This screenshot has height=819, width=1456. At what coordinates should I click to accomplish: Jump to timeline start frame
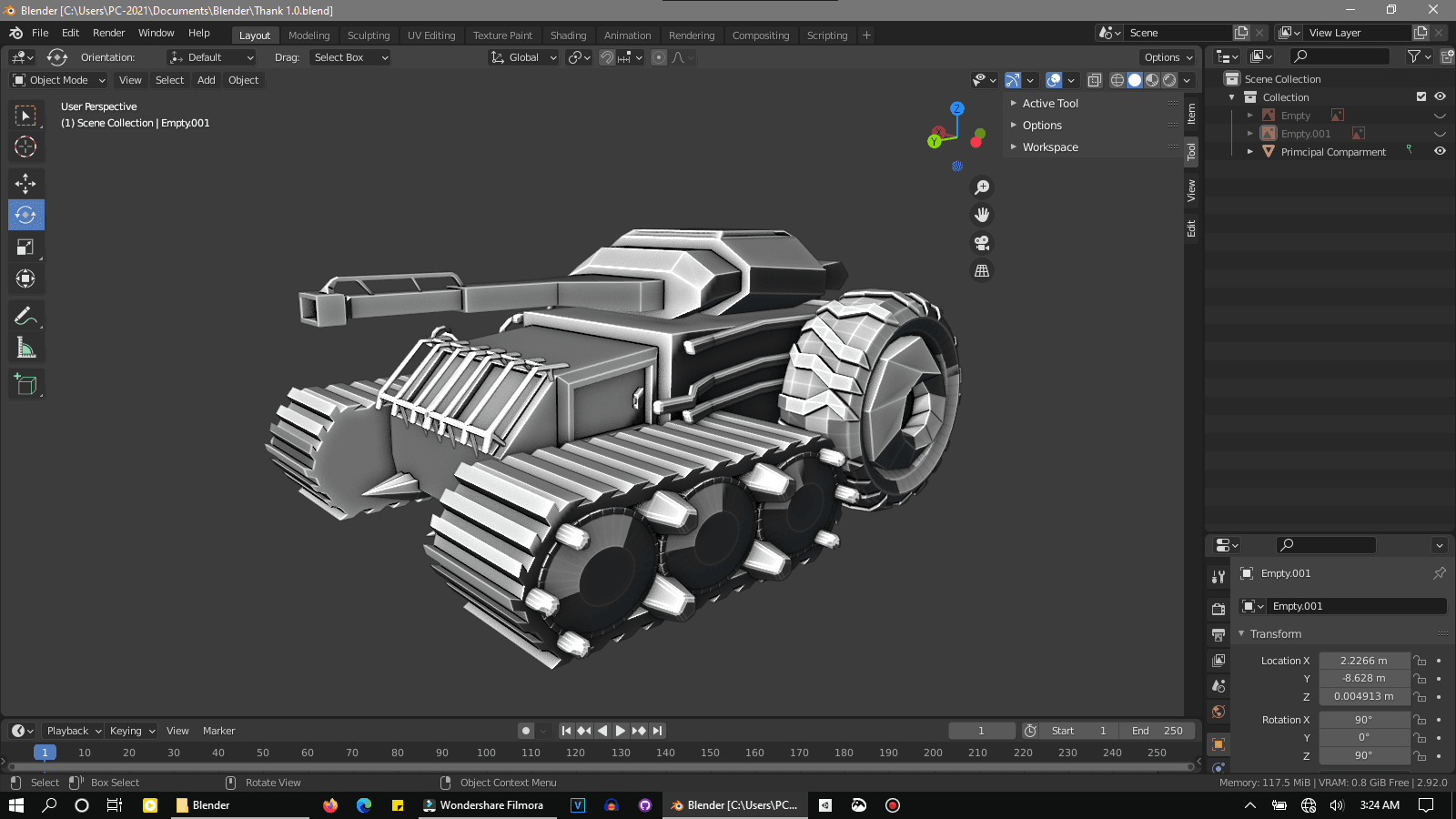tap(566, 731)
